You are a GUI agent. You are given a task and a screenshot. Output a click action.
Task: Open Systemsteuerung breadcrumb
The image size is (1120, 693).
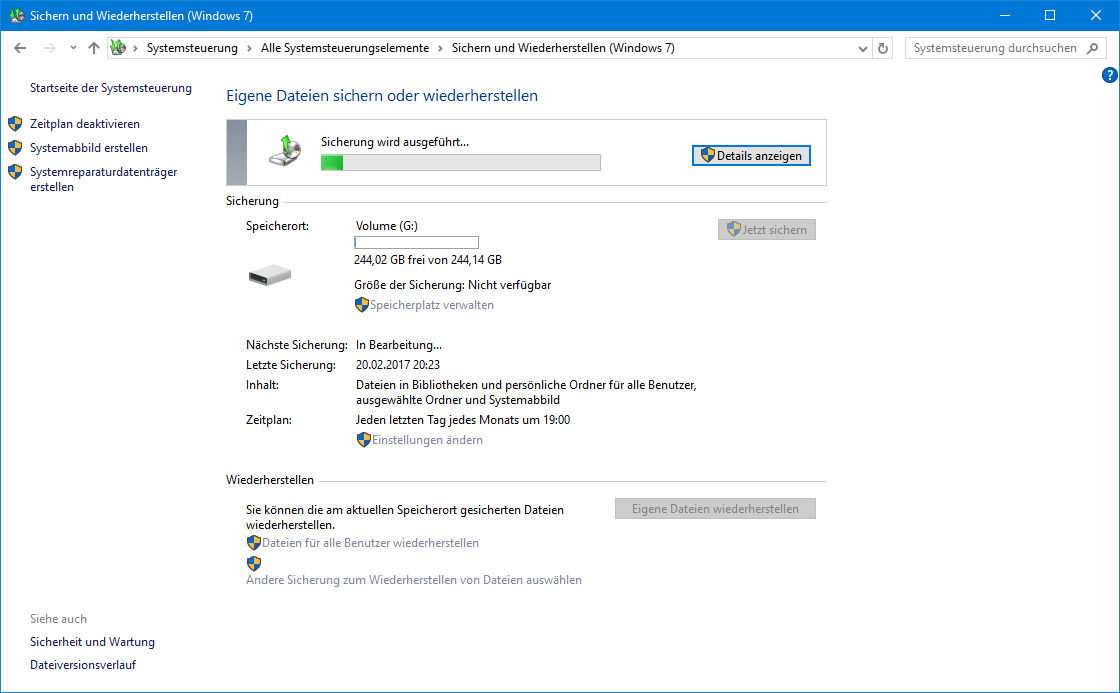point(192,48)
